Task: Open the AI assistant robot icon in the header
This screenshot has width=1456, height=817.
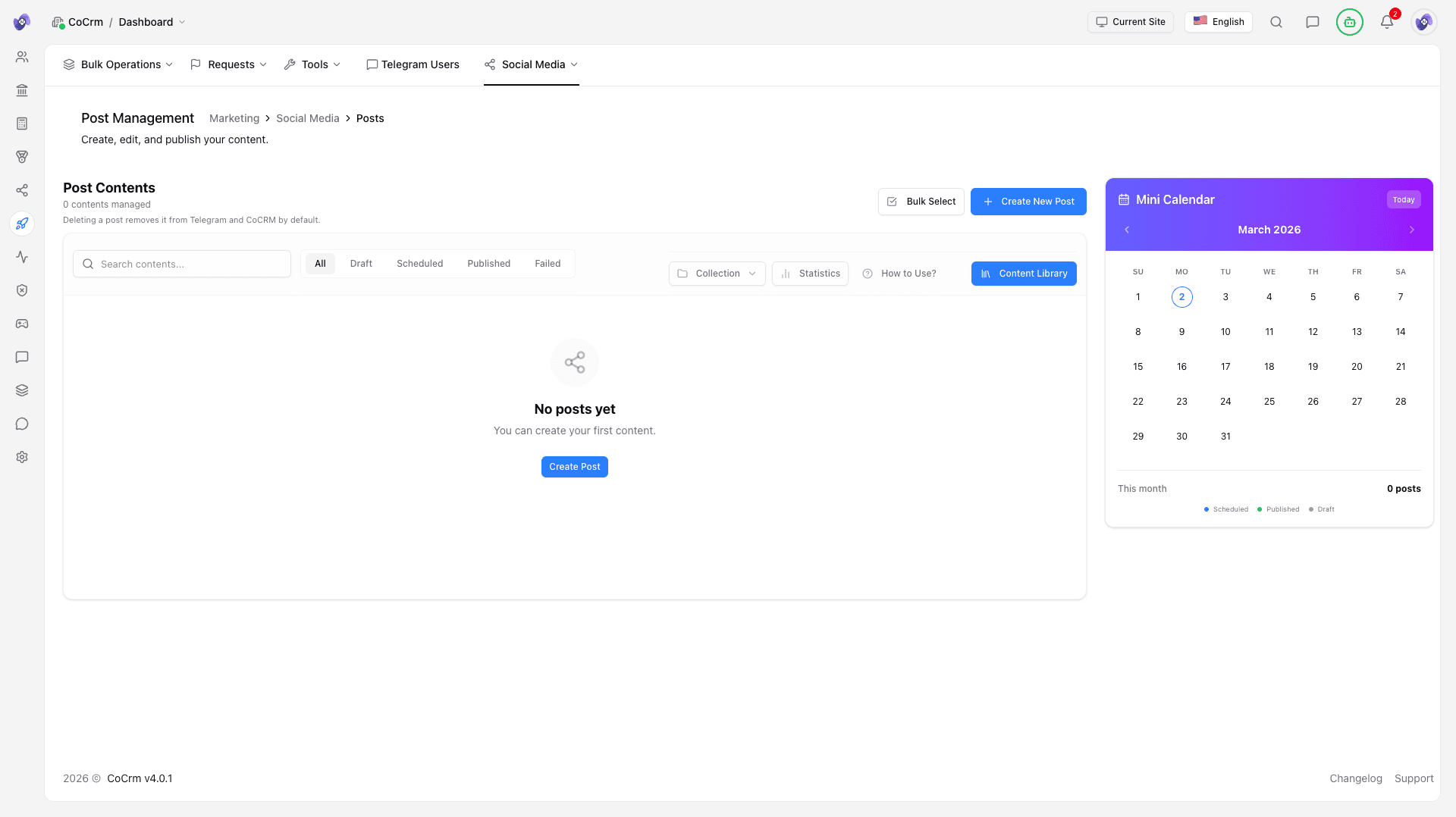Action: coord(1349,22)
